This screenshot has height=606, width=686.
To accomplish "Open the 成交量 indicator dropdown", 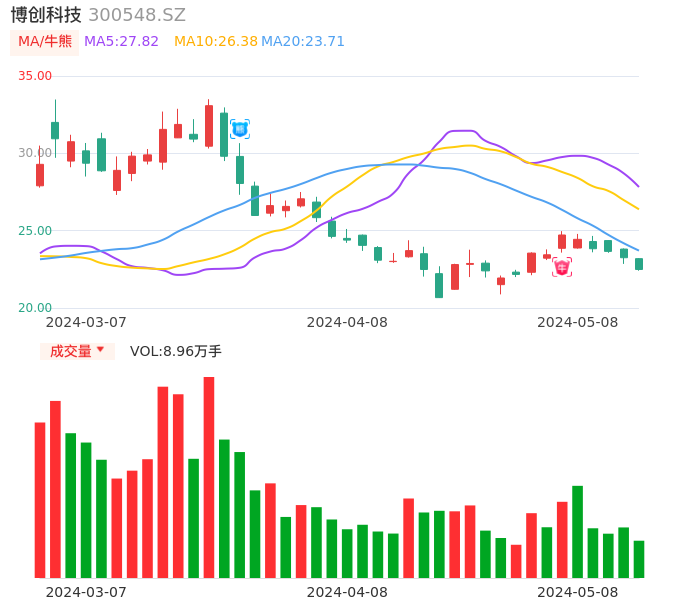I will pyautogui.click(x=77, y=351).
